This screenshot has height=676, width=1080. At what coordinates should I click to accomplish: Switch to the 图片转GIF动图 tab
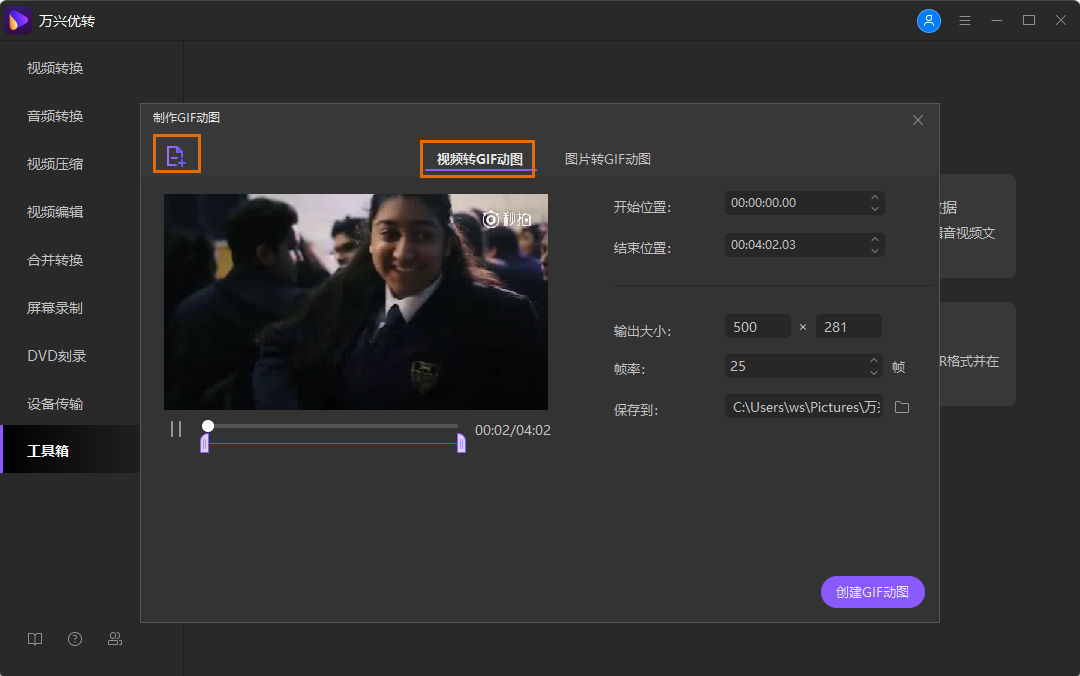point(608,159)
